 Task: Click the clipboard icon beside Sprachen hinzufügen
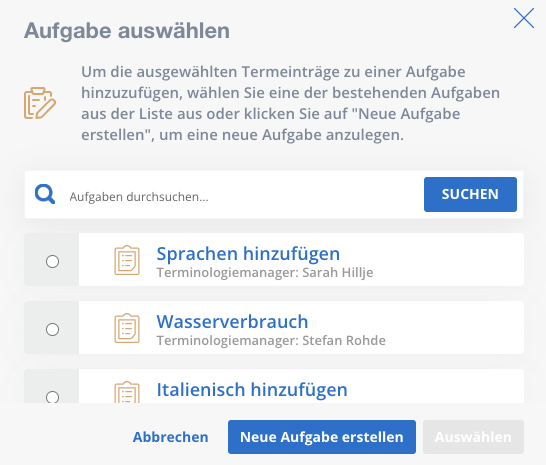(x=127, y=260)
